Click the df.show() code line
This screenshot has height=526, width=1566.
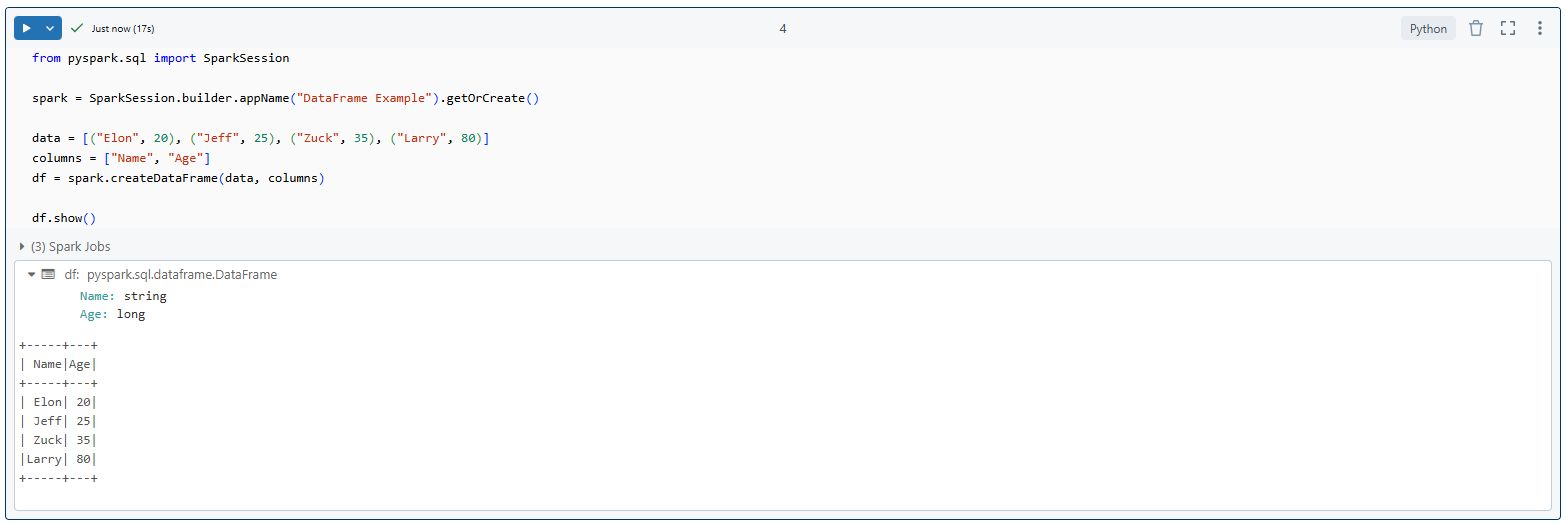(64, 218)
